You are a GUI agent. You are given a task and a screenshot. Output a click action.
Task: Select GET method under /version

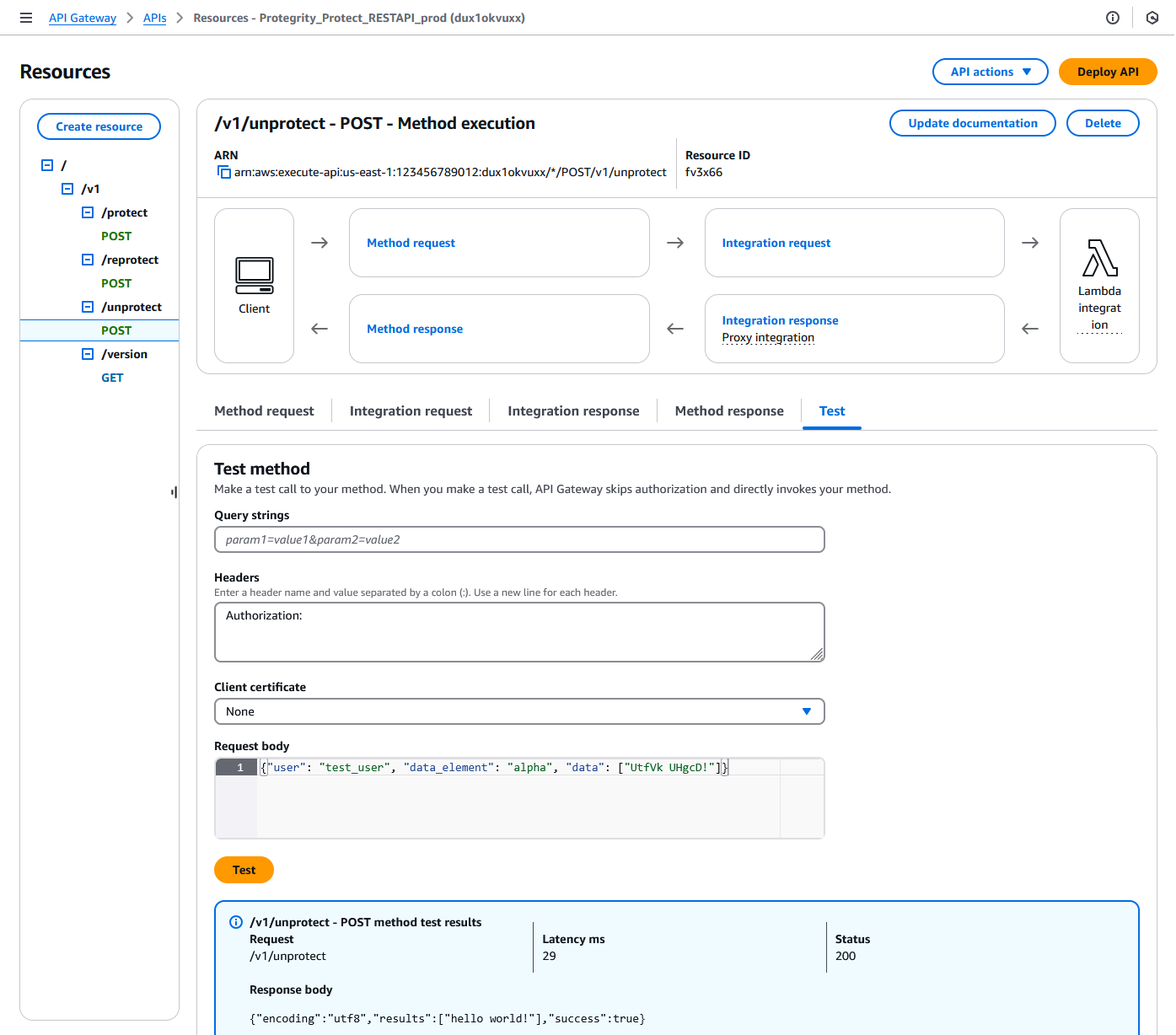[x=112, y=378]
